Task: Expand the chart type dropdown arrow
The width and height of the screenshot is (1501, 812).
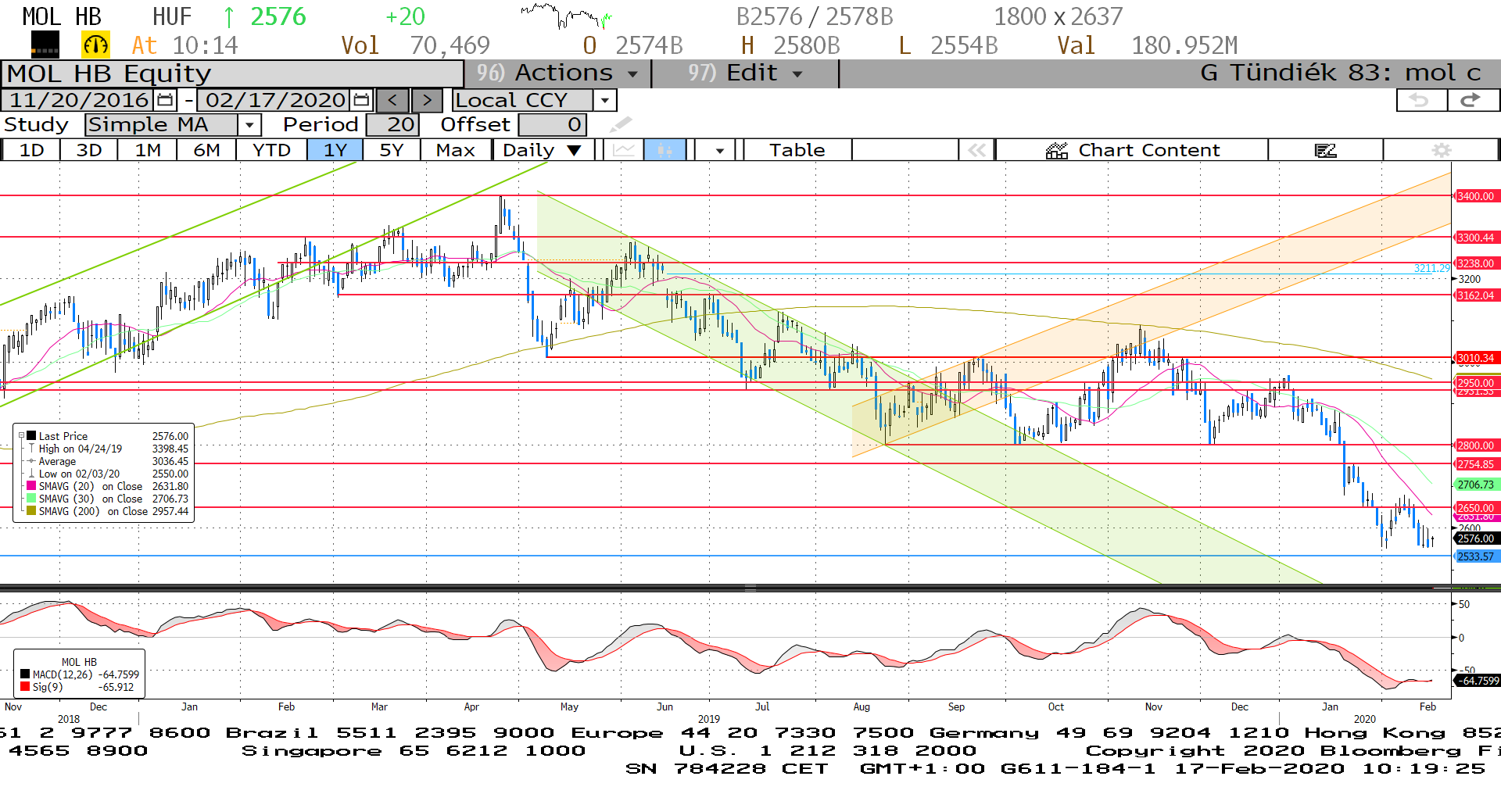Action: point(719,150)
